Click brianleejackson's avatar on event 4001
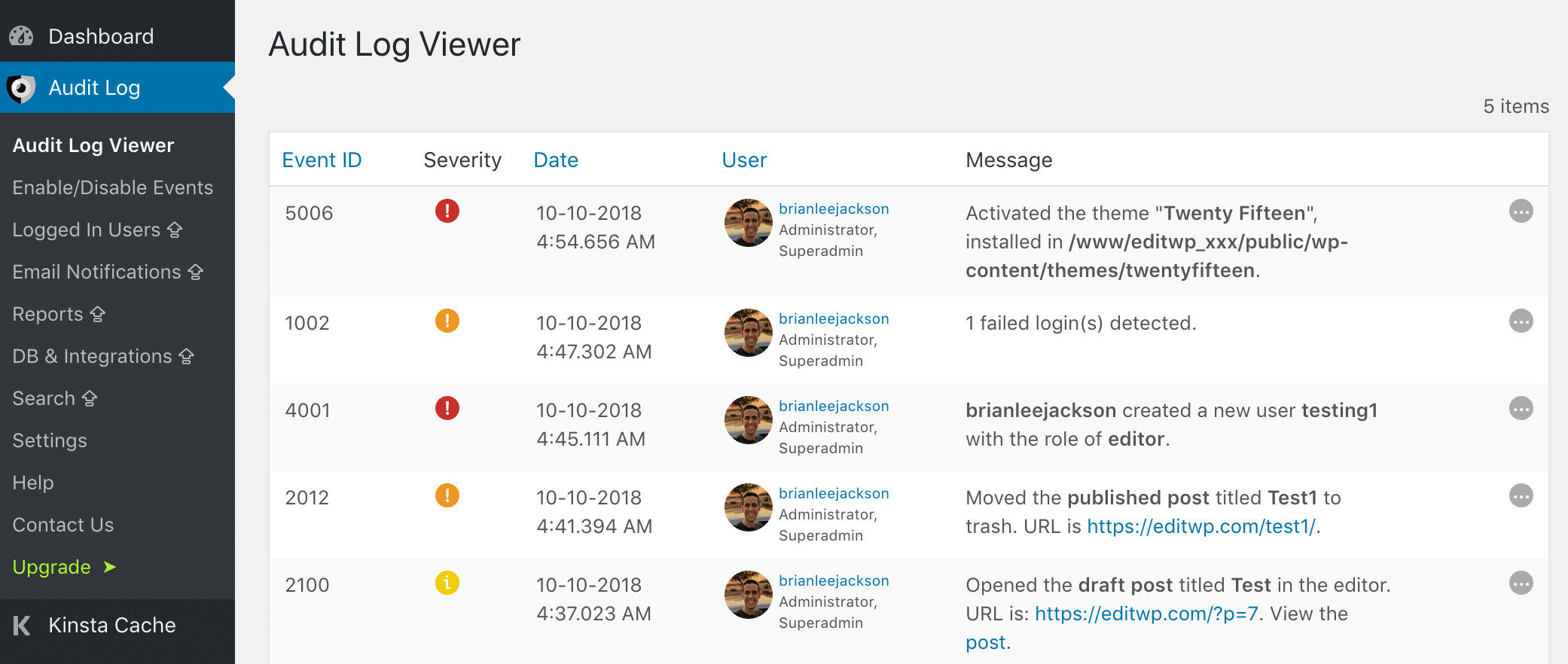The height and width of the screenshot is (664, 1568). (x=748, y=421)
